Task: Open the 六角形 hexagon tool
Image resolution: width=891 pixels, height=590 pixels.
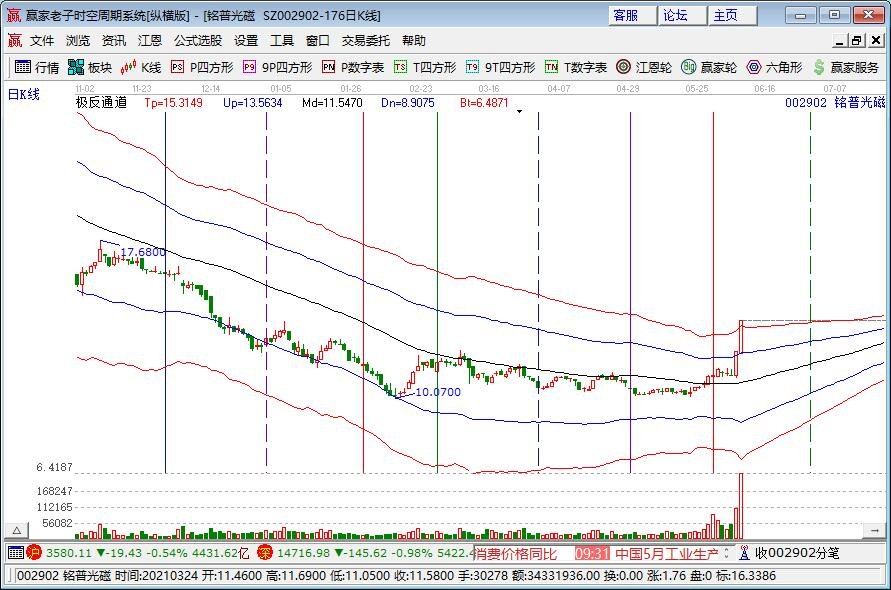Action: click(775, 67)
